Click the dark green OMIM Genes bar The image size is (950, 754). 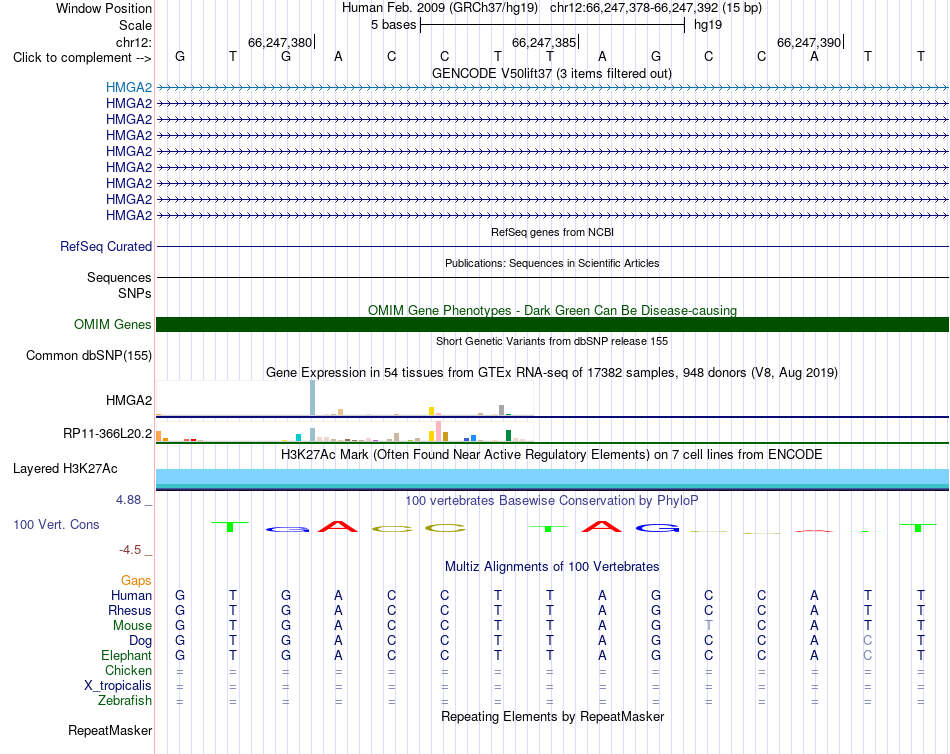click(x=552, y=324)
